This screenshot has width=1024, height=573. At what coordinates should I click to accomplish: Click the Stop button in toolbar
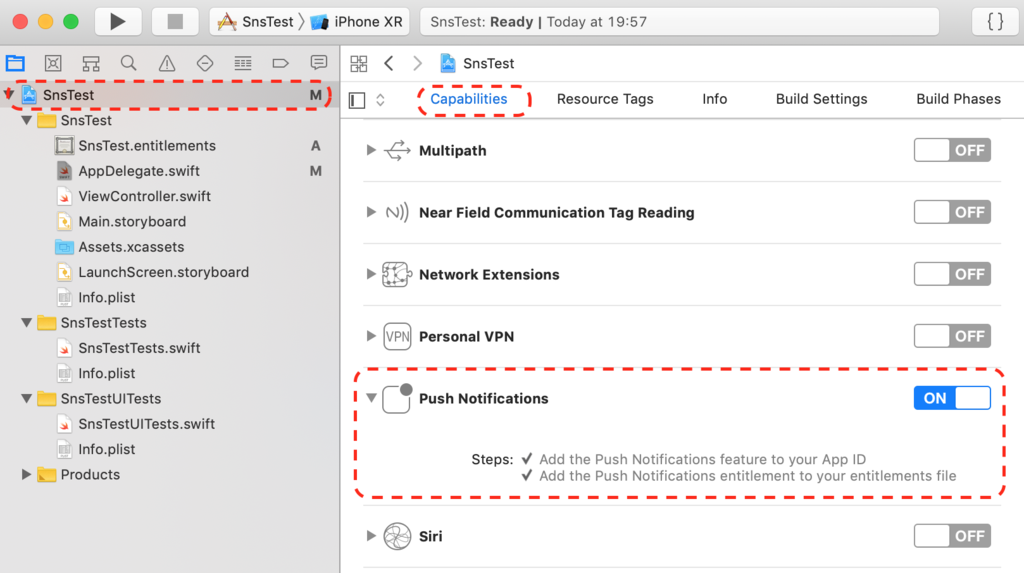pyautogui.click(x=175, y=22)
